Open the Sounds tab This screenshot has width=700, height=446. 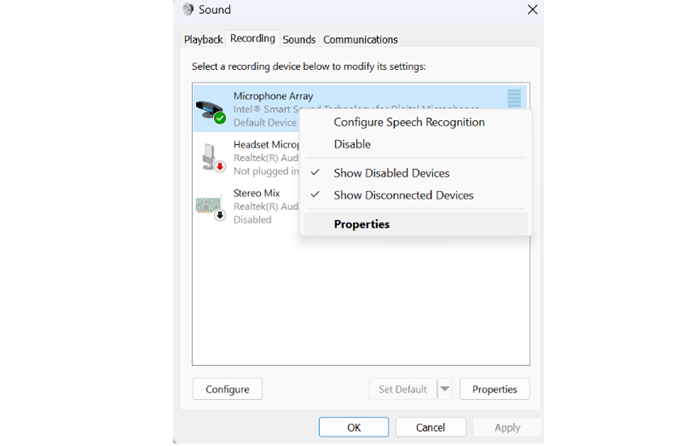tap(299, 40)
